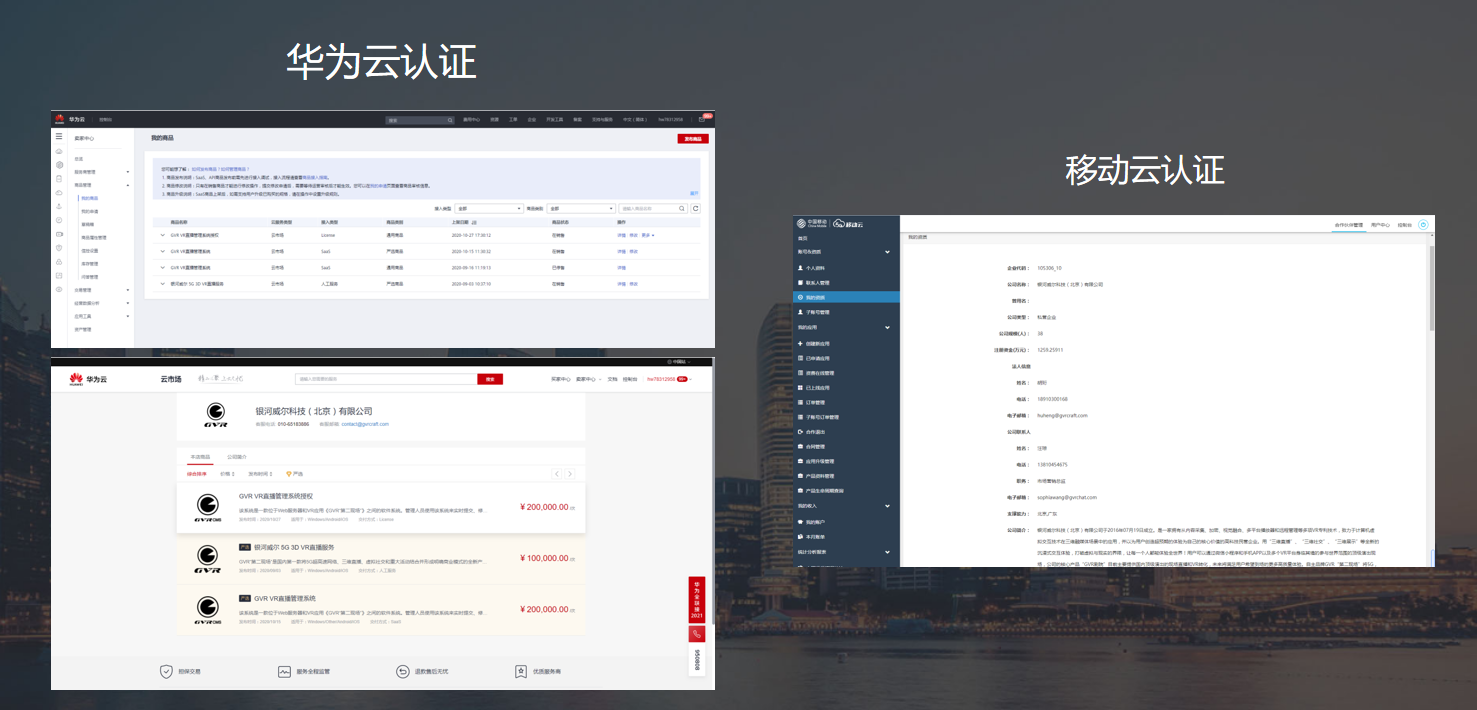
Task: Click the icon beside 联系人管理
Action: (x=800, y=283)
